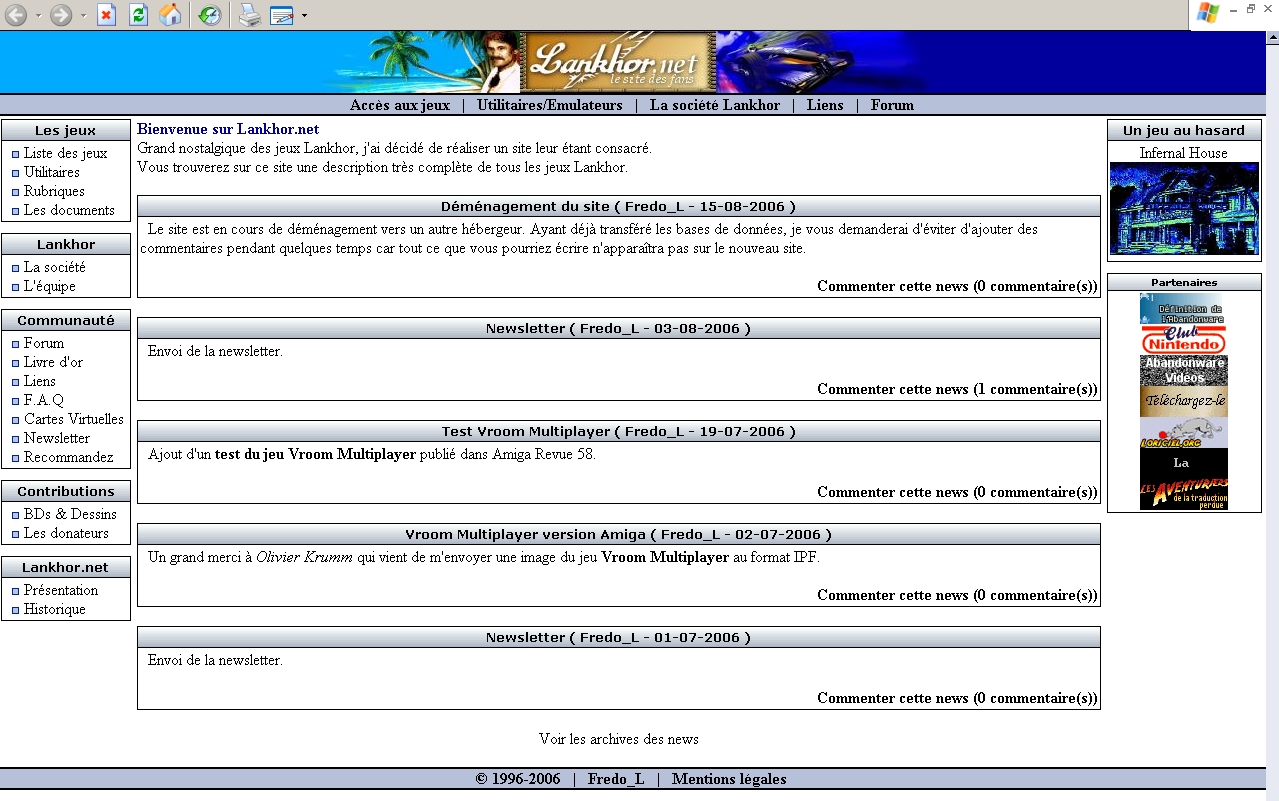1279x801 pixels.
Task: Click the 'Un jeu au hasard' panel header
Action: click(1184, 130)
